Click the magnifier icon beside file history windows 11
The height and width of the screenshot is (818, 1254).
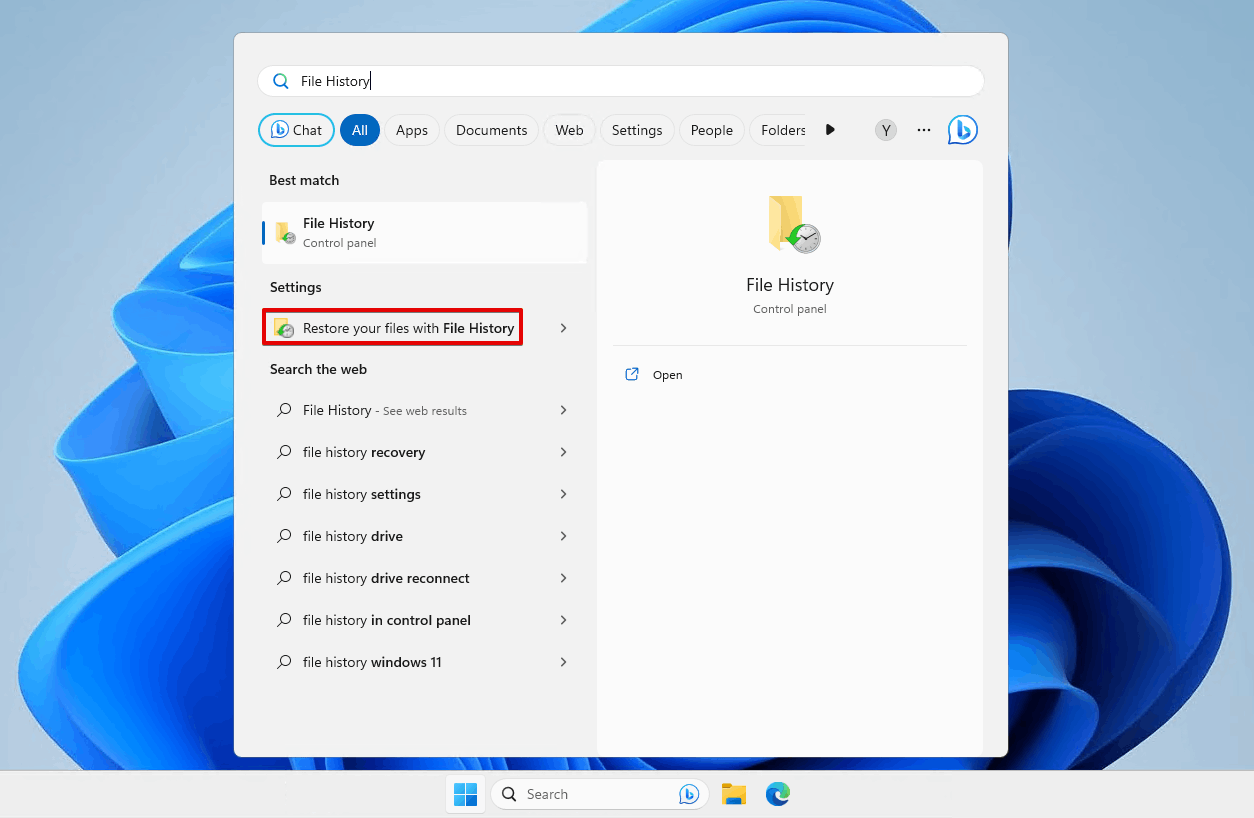284,662
